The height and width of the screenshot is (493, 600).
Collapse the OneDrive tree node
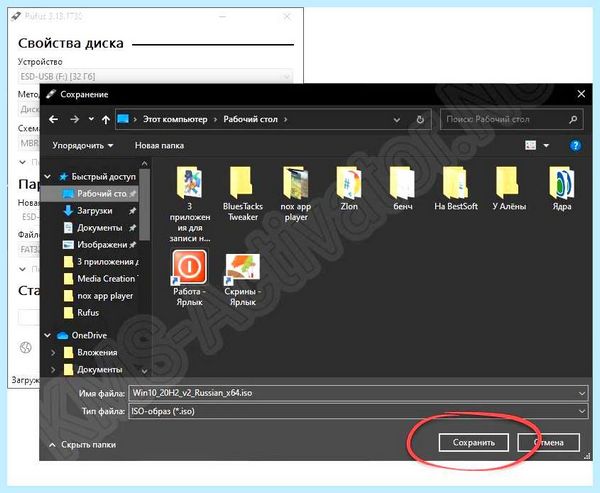tap(48, 335)
